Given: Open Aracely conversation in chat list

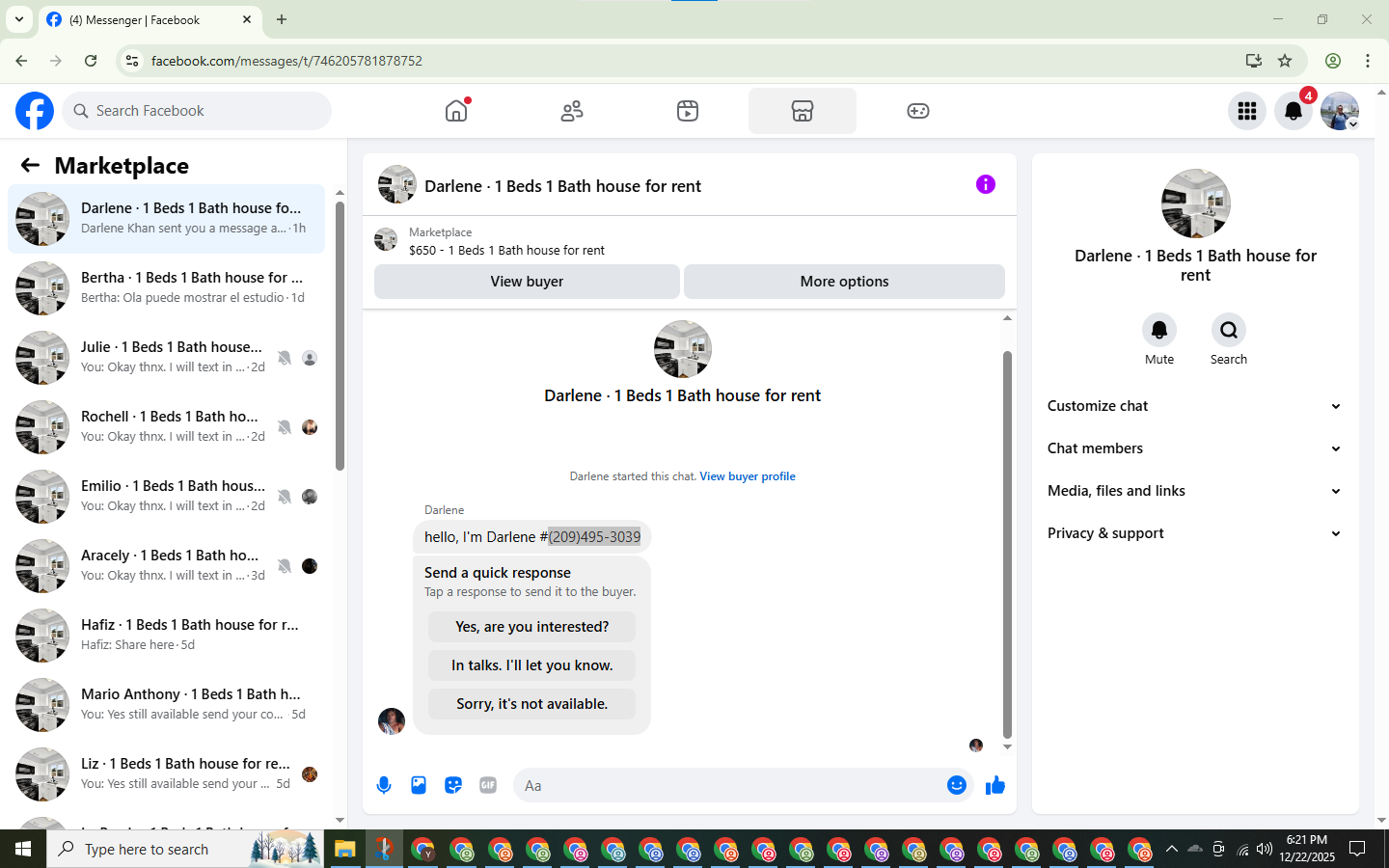Looking at the screenshot, I should click(166, 566).
